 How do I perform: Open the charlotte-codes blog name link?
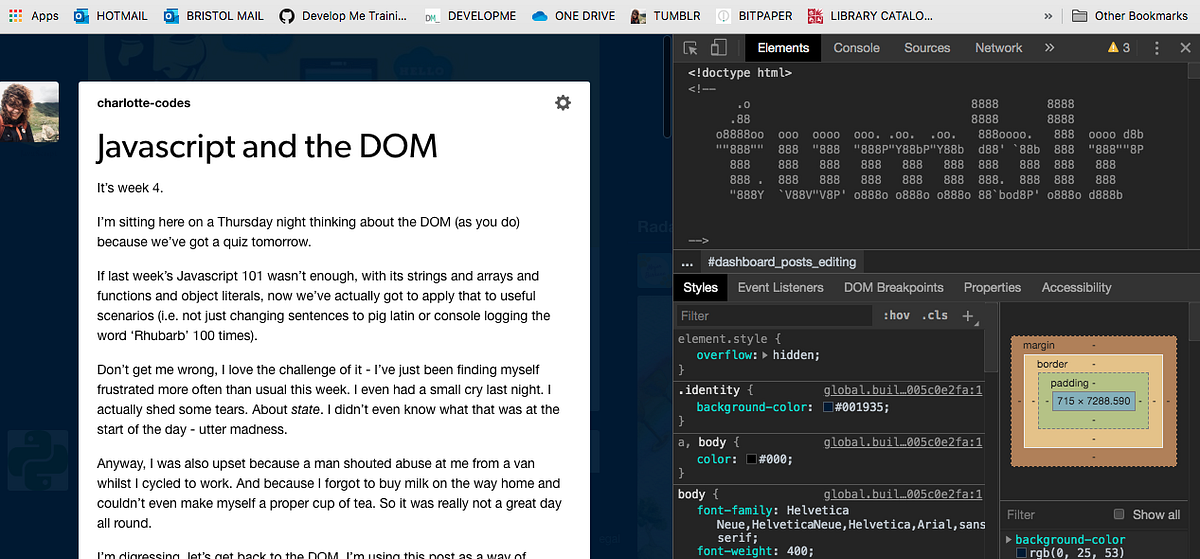click(144, 103)
